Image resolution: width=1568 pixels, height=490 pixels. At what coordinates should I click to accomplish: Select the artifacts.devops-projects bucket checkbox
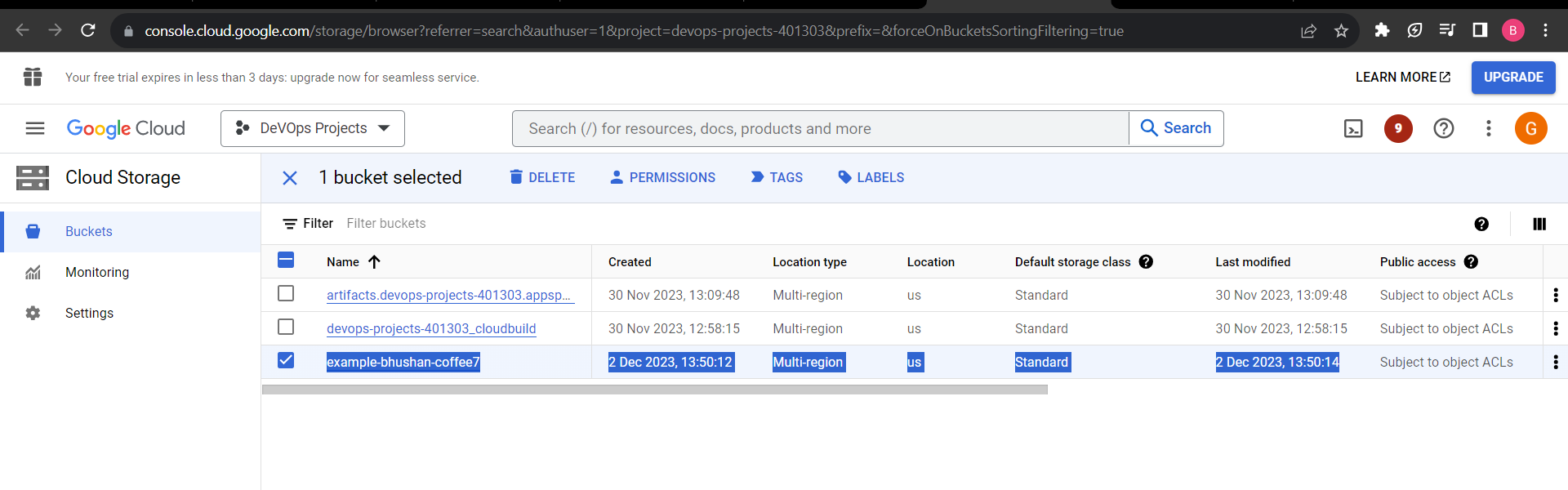(286, 293)
